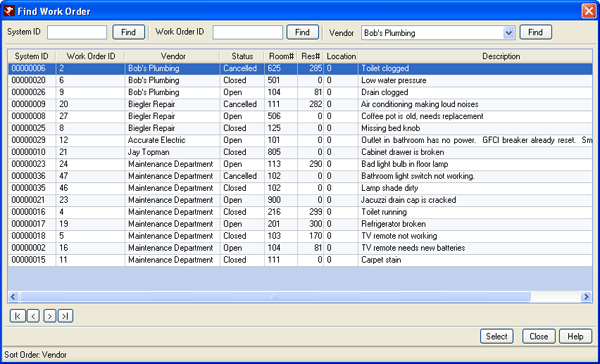This screenshot has width=600, height=364.
Task: Click Find button next to System ID
Action: pyautogui.click(x=129, y=33)
